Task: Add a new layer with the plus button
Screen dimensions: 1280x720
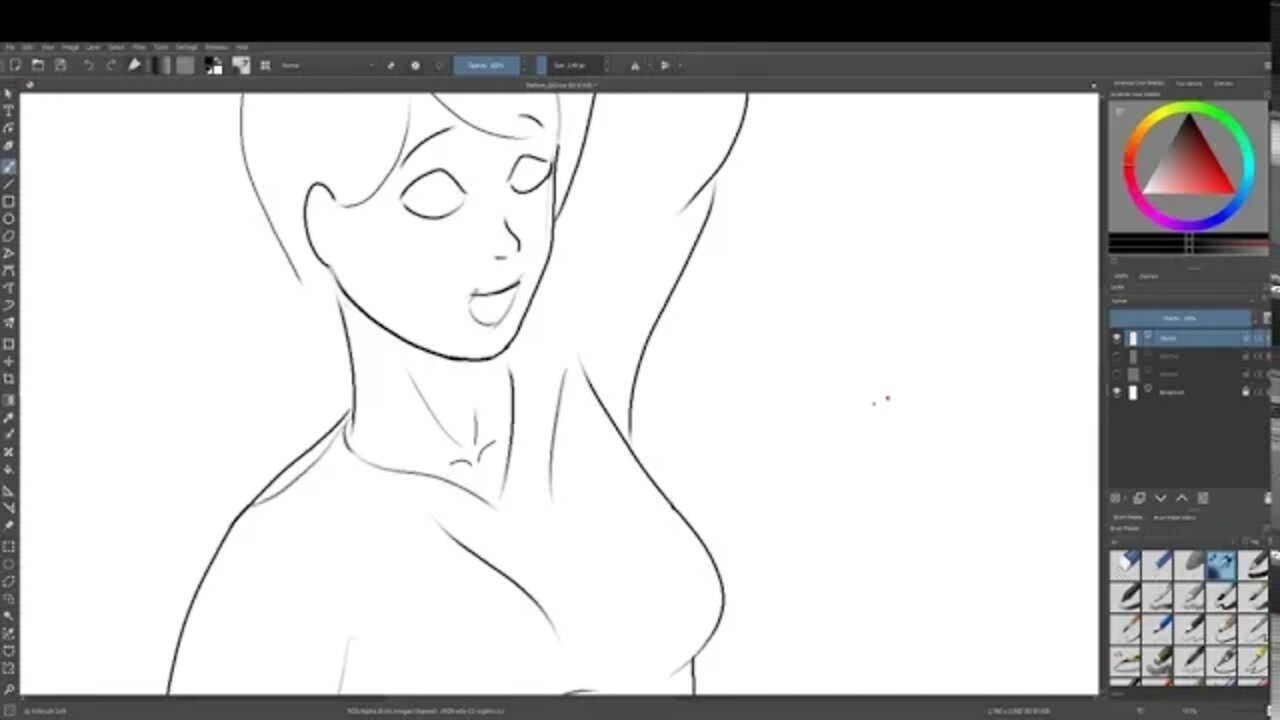Action: (1116, 498)
